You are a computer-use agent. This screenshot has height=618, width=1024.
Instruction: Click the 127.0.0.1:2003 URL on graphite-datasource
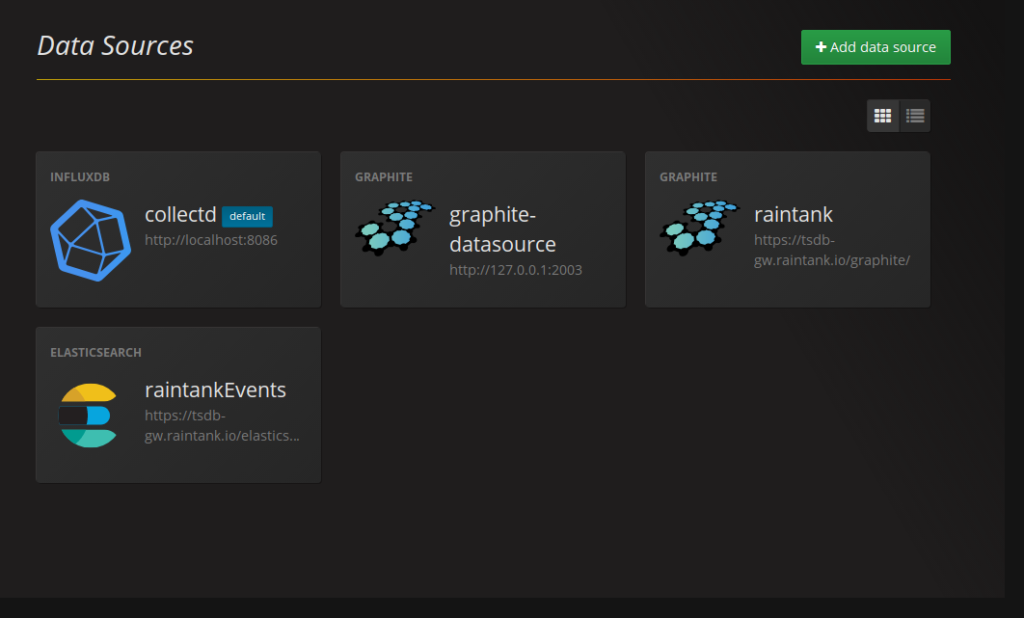(x=516, y=269)
